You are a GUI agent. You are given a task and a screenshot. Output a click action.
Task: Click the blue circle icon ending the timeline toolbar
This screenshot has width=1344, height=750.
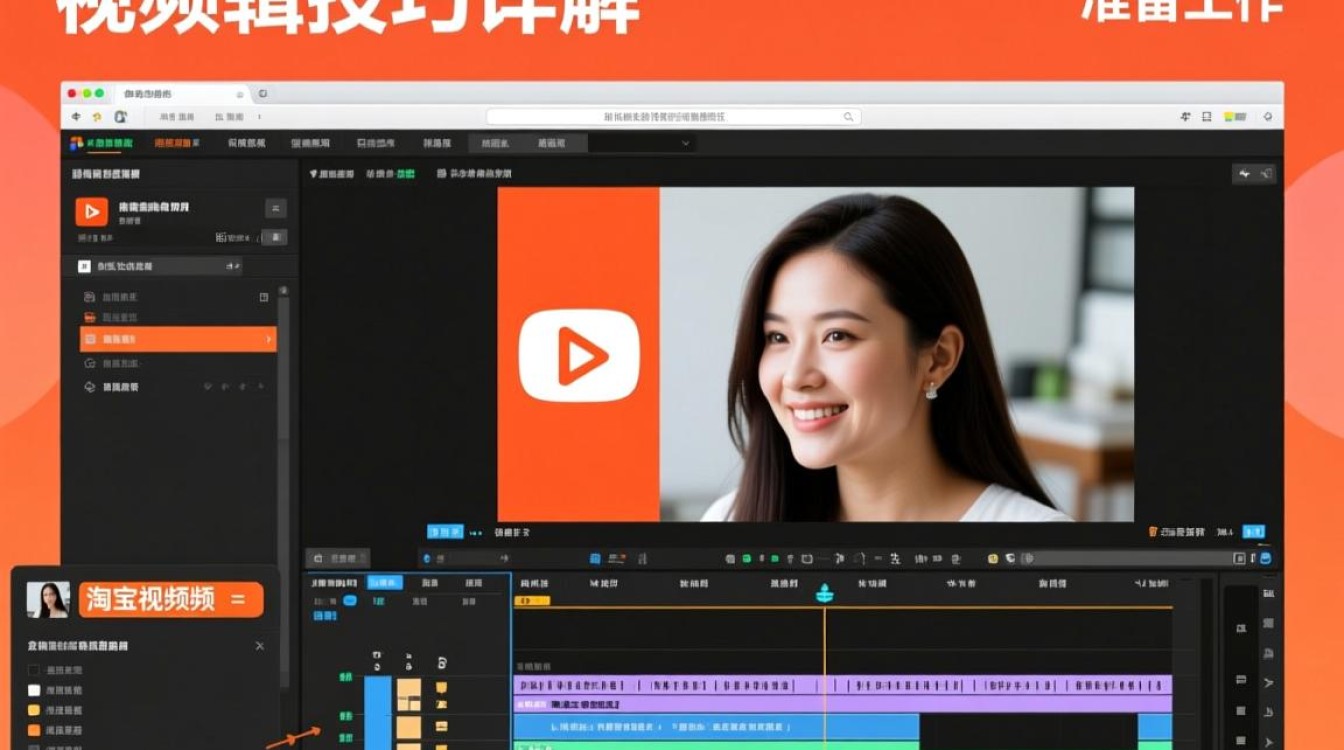[x=1265, y=558]
